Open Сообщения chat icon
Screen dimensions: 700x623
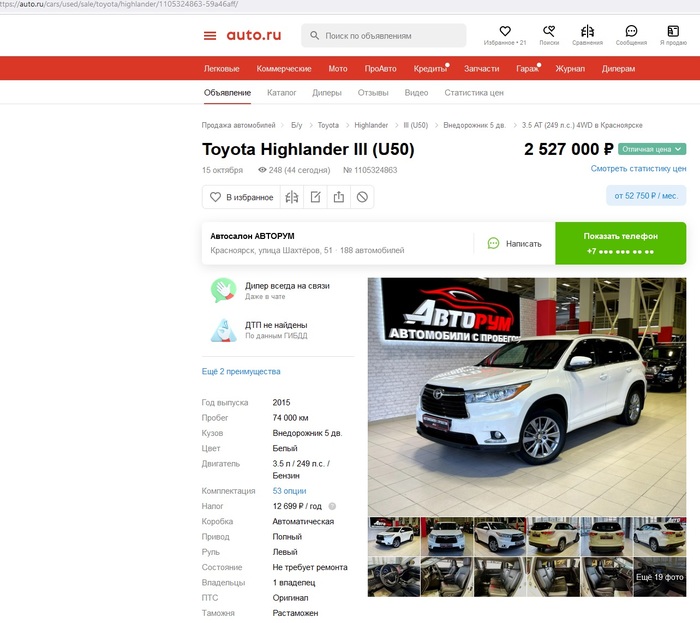(631, 31)
